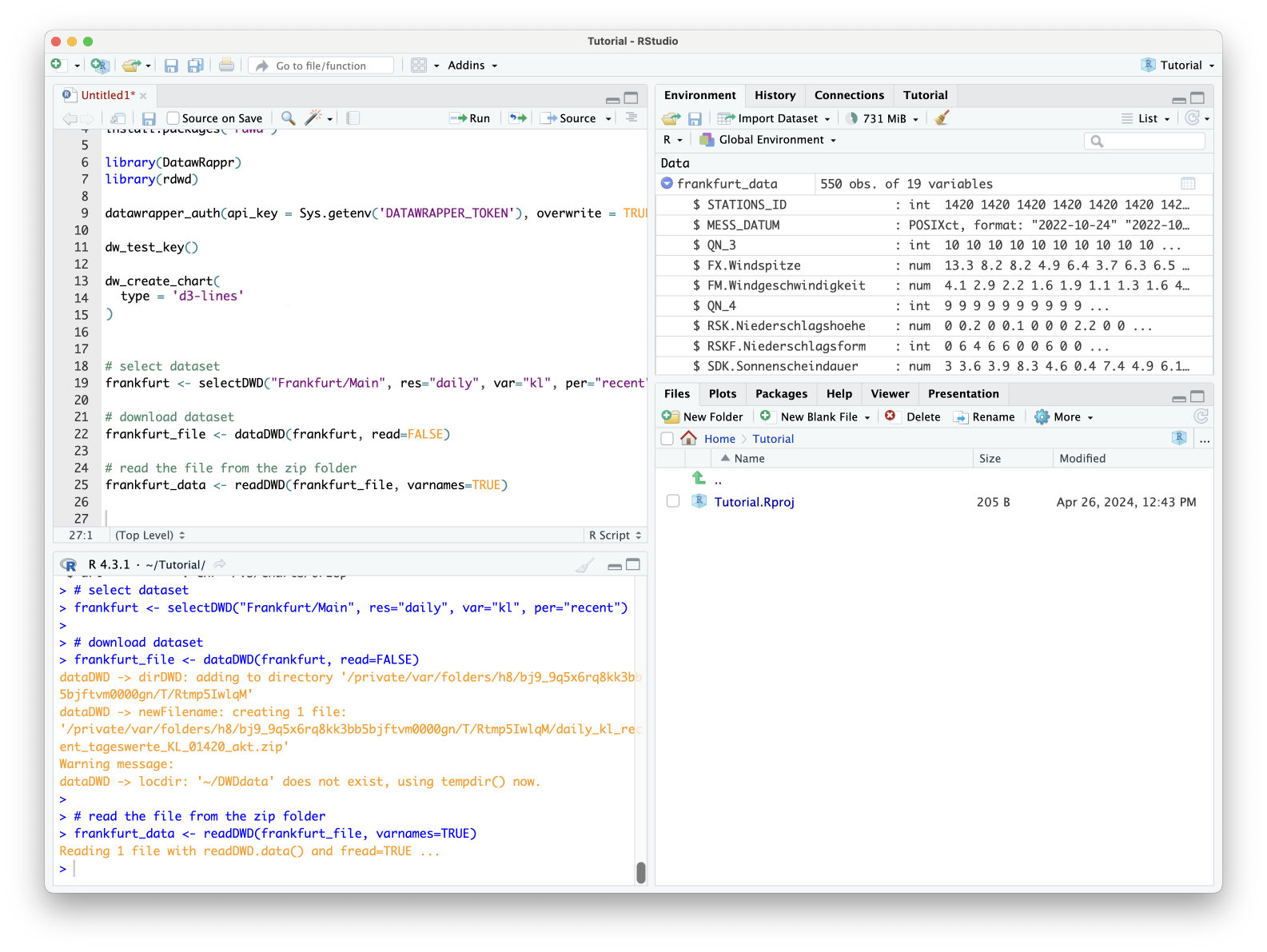The image size is (1267, 952).
Task: Click the Re-run previous code region icon
Action: [519, 118]
